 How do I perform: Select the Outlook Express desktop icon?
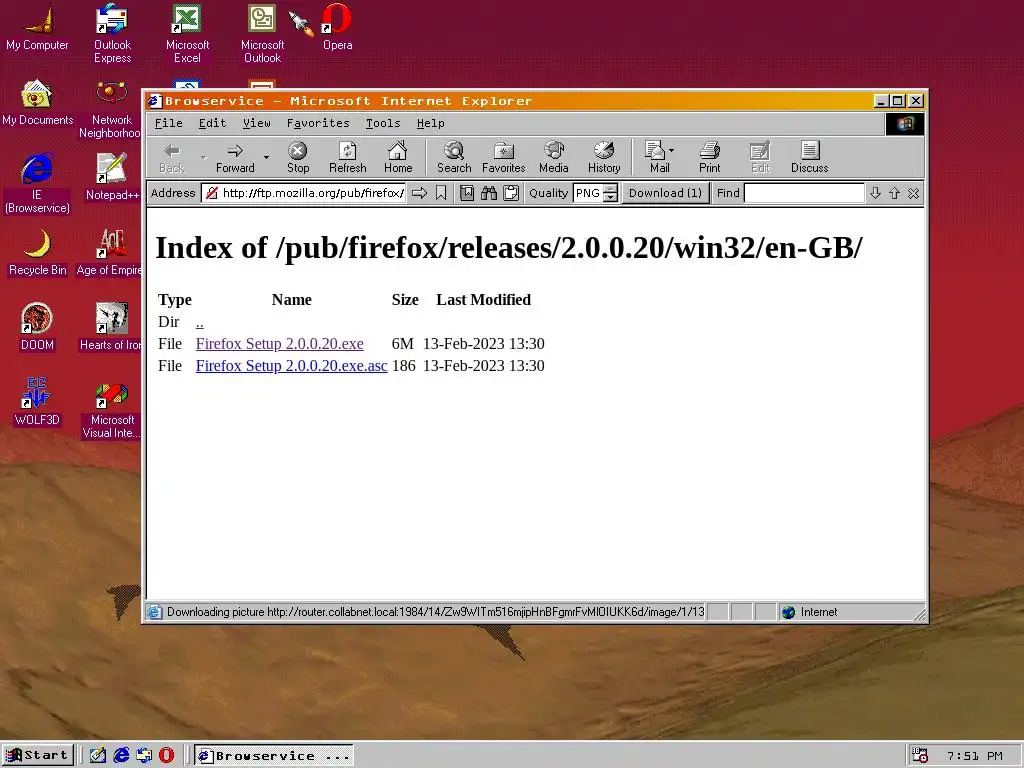(x=112, y=33)
